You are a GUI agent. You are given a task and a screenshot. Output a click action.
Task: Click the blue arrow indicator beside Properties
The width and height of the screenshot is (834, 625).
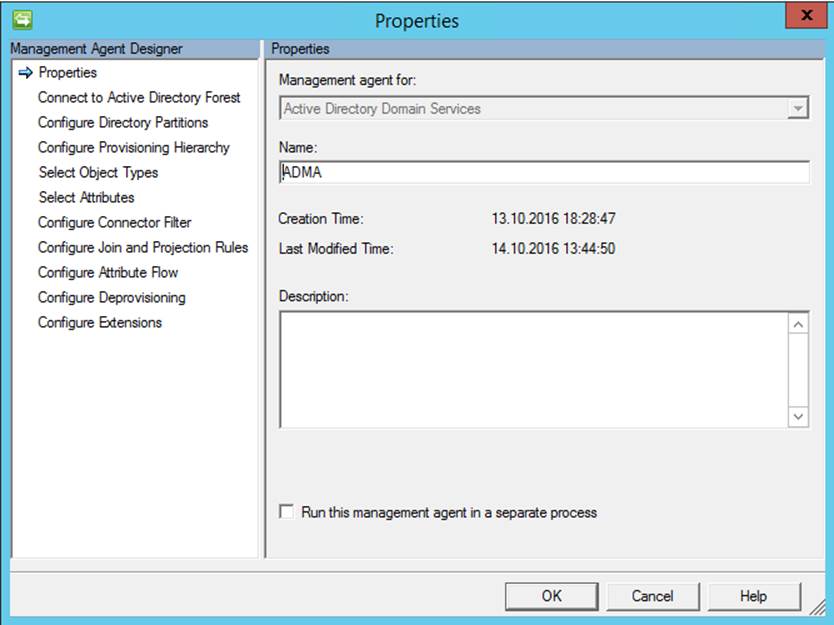pyautogui.click(x=25, y=72)
